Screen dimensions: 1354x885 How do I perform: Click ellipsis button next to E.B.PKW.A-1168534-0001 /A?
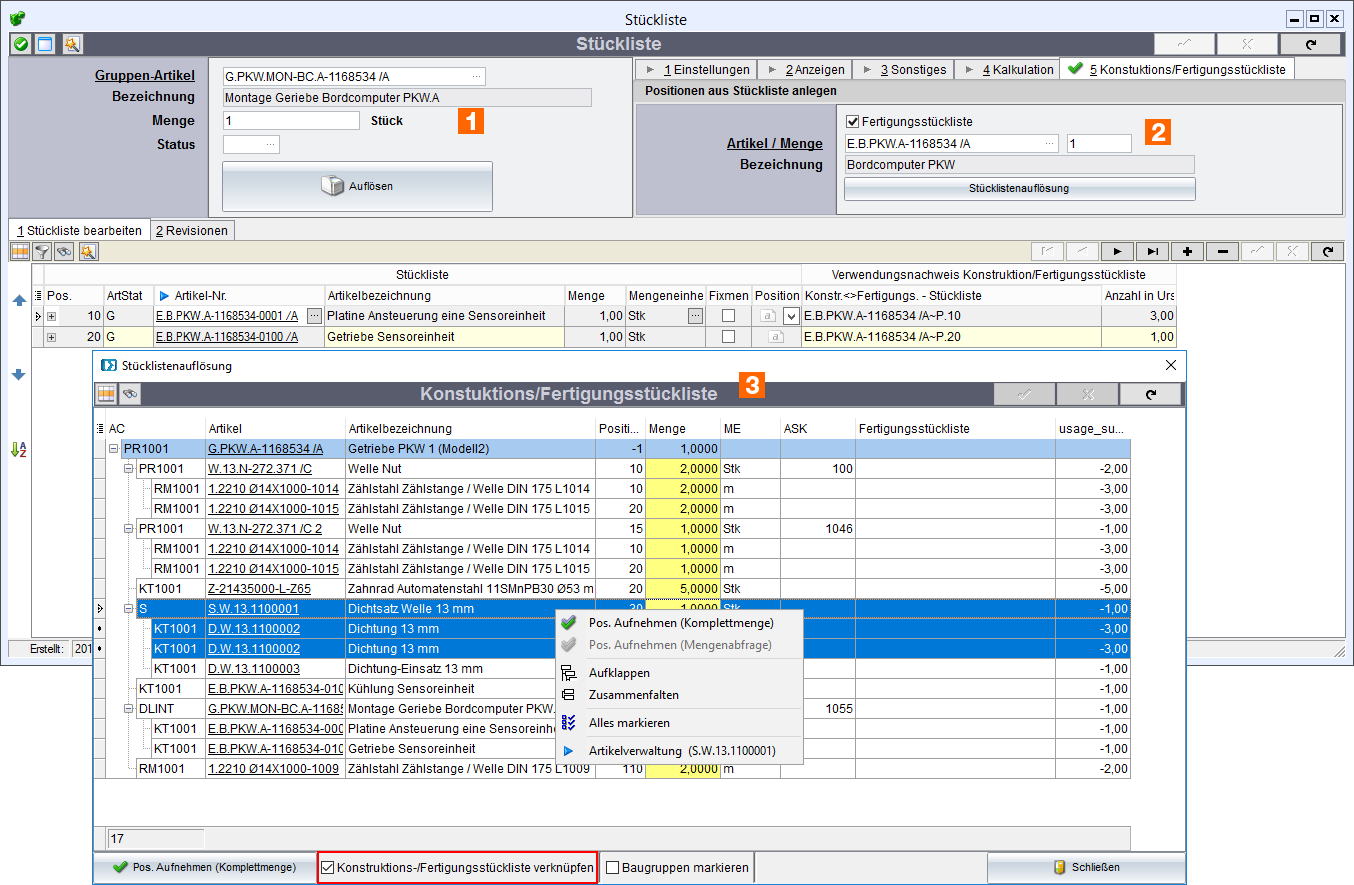click(314, 316)
